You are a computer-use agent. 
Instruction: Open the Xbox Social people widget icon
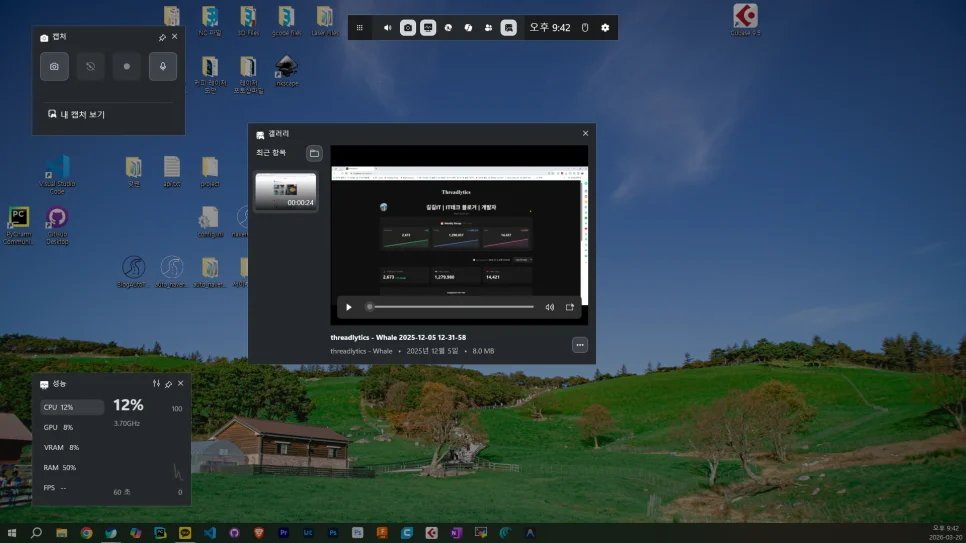click(489, 28)
